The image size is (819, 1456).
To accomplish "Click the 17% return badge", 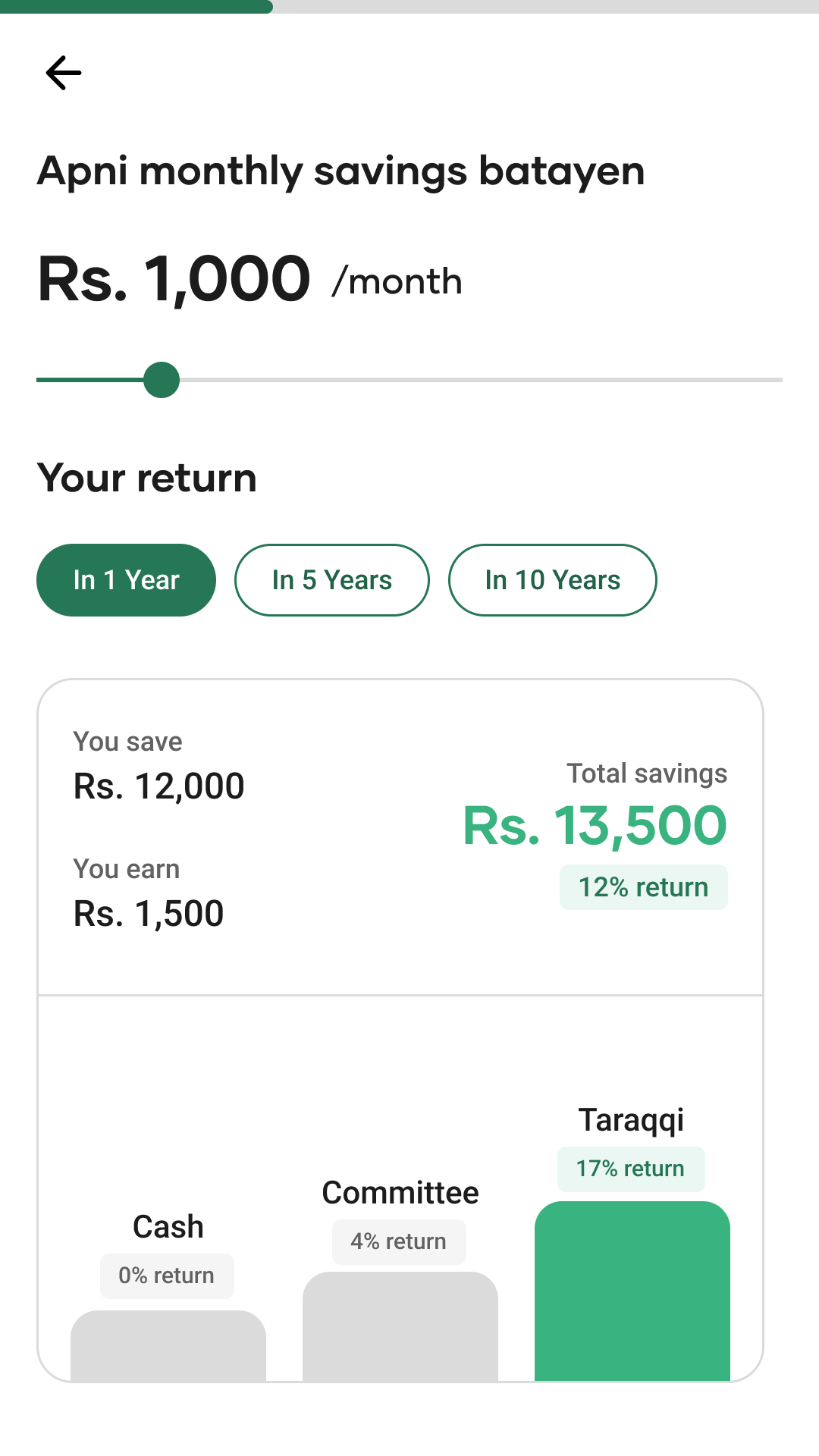I will pyautogui.click(x=630, y=1169).
